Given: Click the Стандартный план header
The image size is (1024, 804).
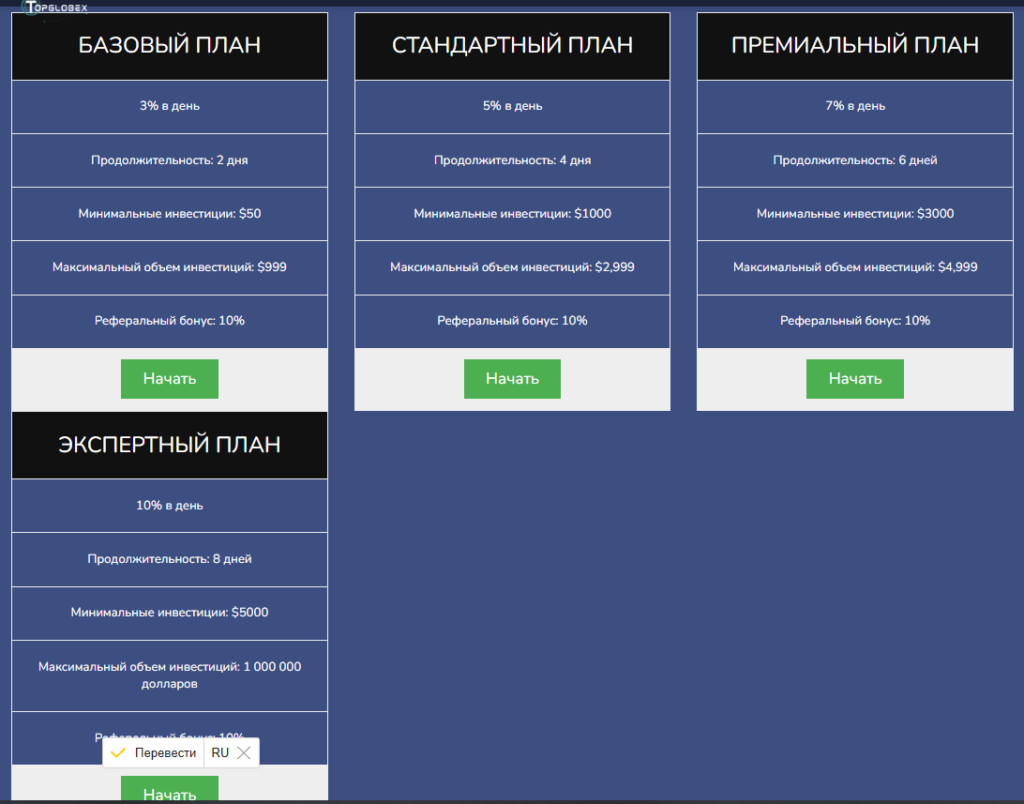Looking at the screenshot, I should point(512,46).
